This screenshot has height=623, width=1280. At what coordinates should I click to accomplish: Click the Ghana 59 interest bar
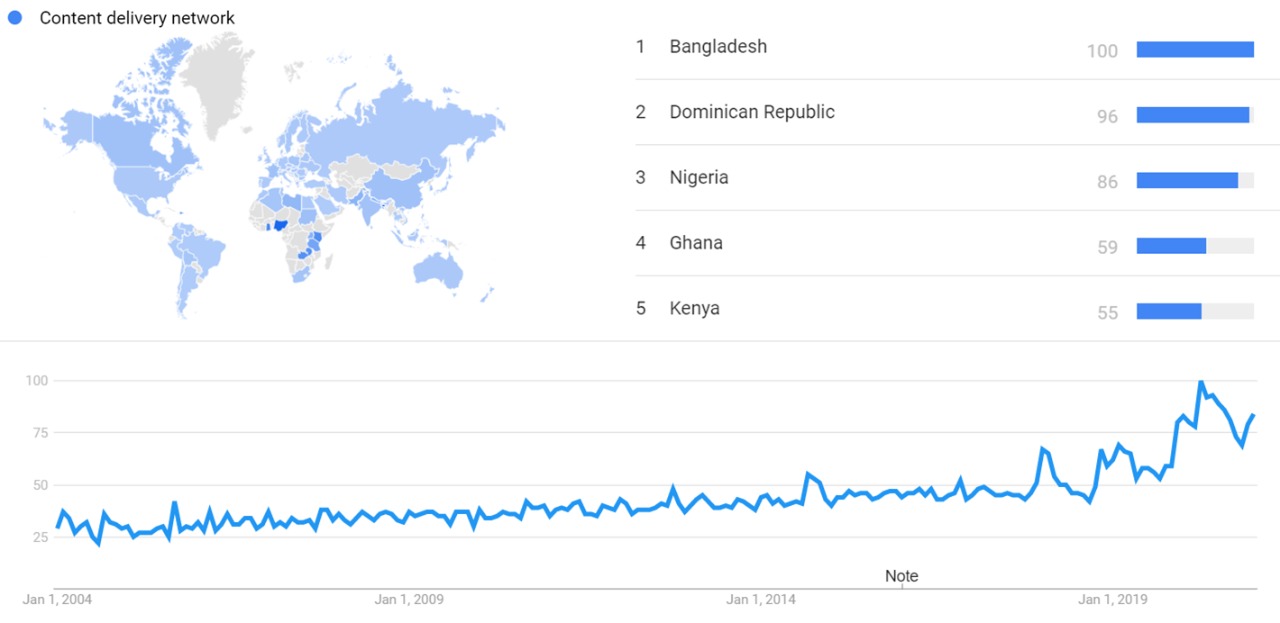tap(1171, 246)
